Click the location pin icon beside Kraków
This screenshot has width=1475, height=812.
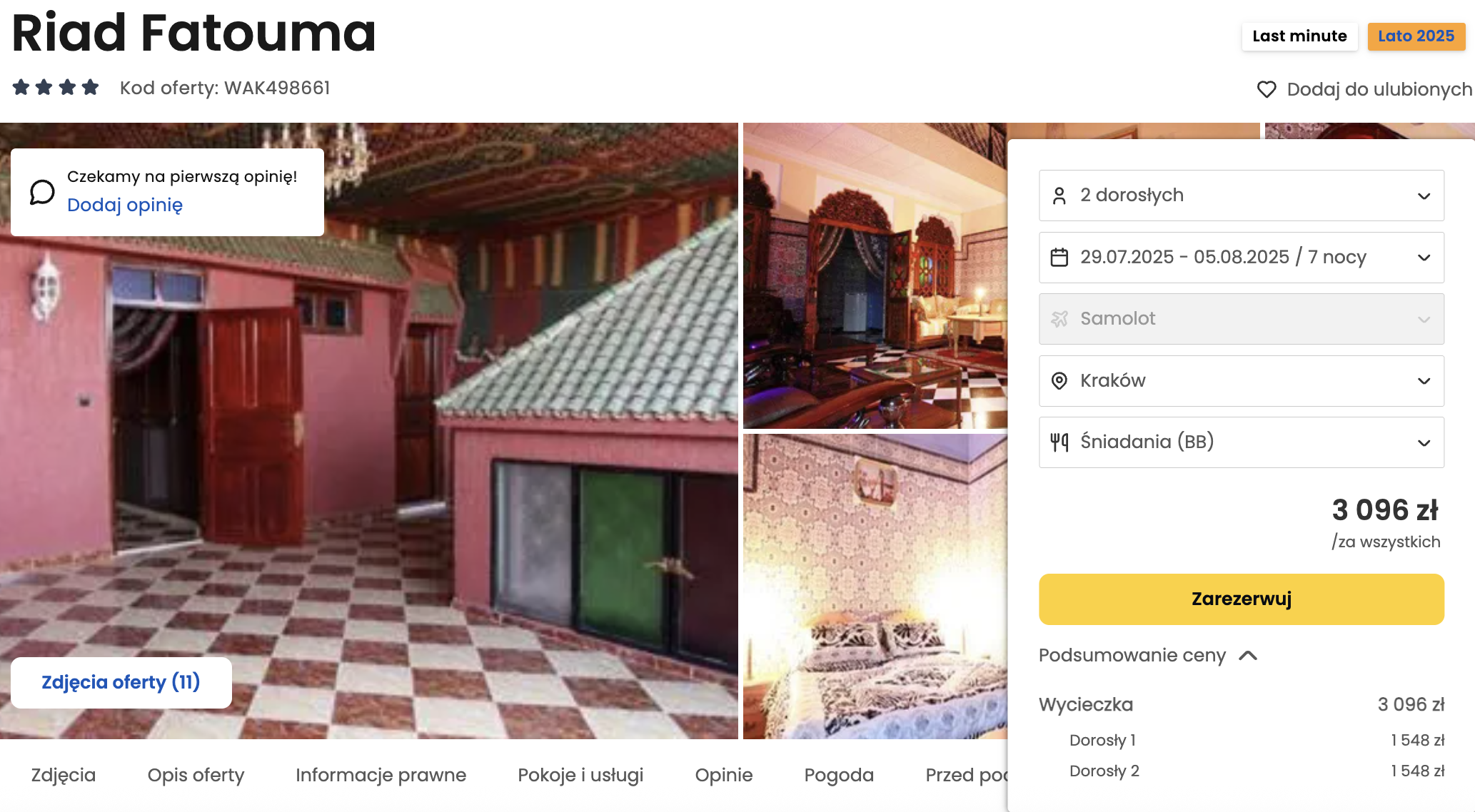(1059, 381)
